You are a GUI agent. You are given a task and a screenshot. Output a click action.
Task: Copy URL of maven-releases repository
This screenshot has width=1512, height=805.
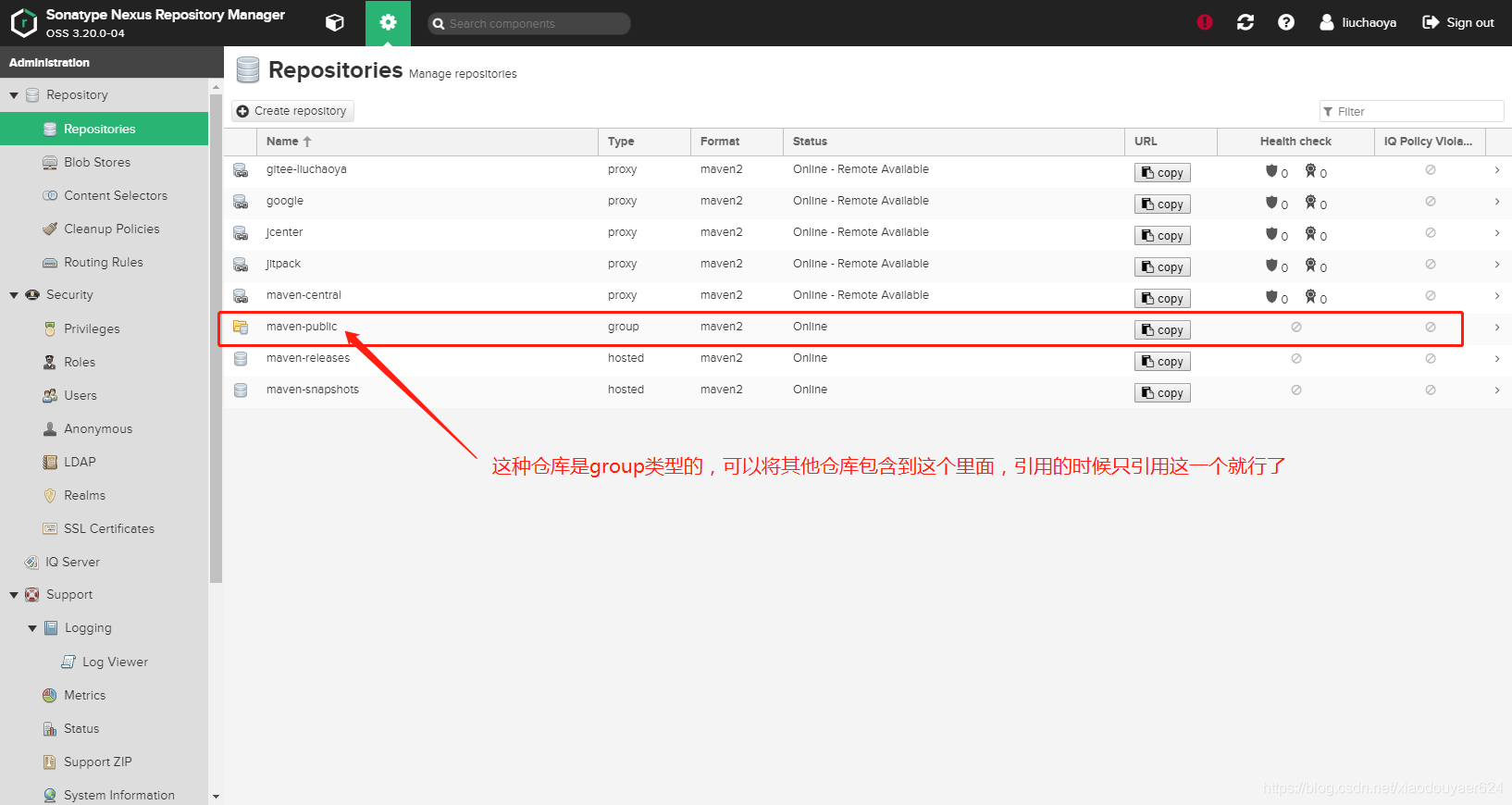tap(1162, 362)
